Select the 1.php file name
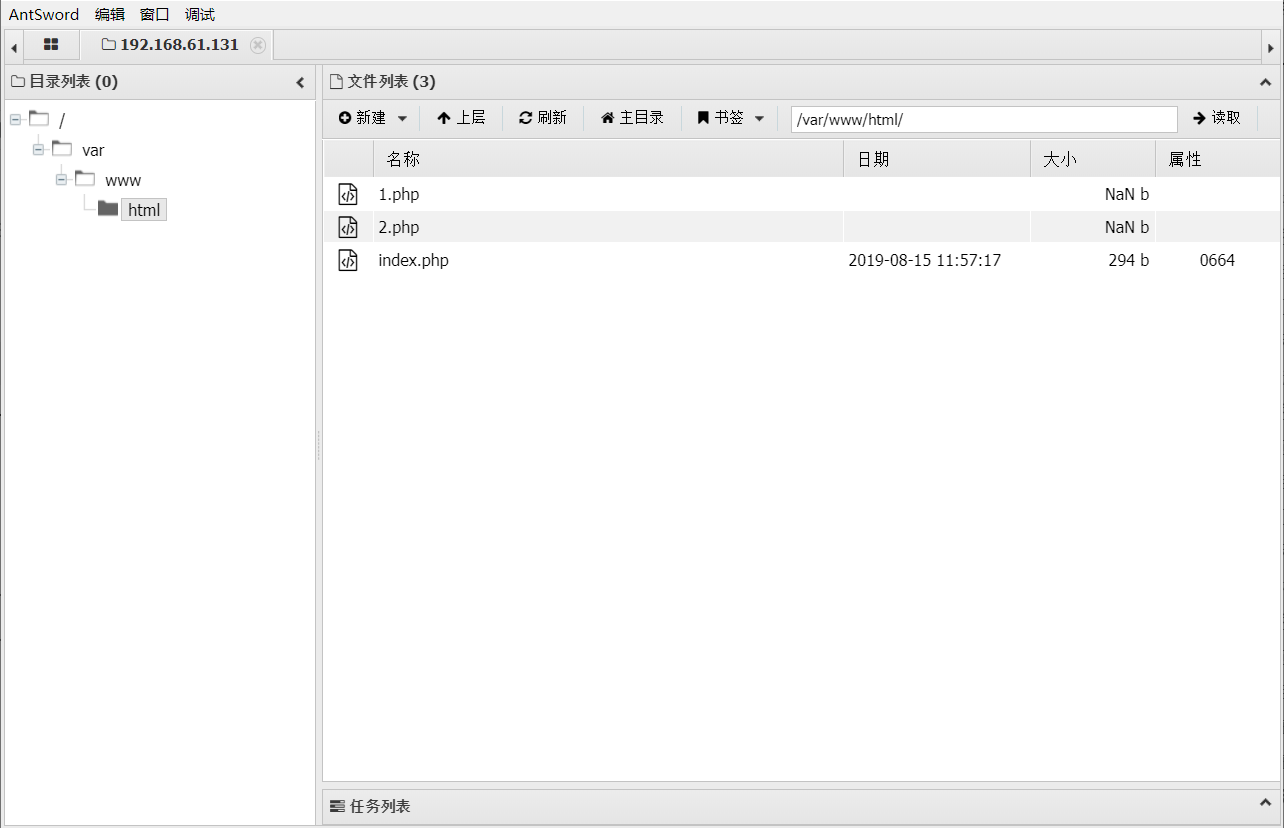1284x828 pixels. (x=398, y=194)
